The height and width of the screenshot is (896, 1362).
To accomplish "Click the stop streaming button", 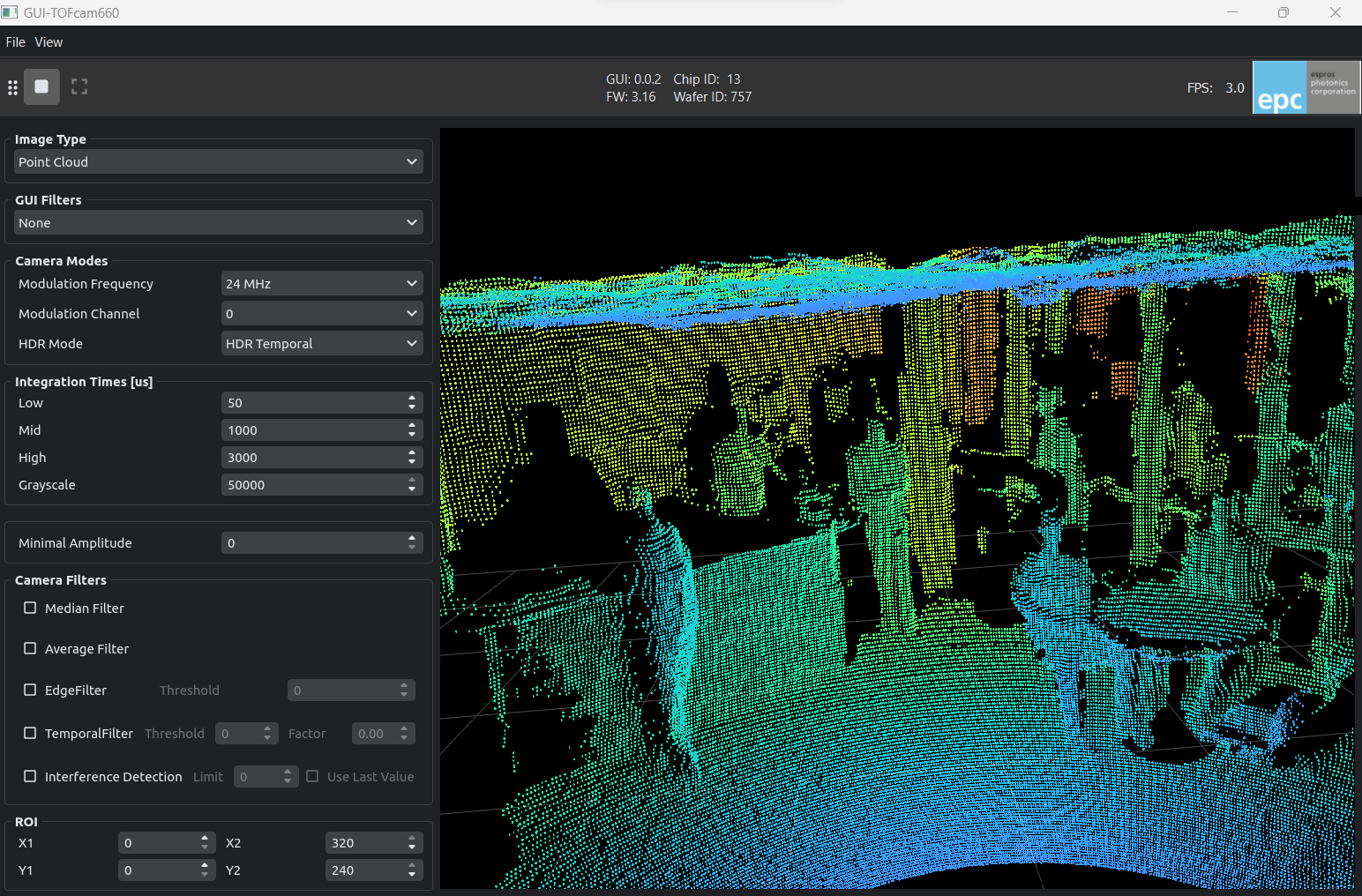I will click(x=41, y=86).
